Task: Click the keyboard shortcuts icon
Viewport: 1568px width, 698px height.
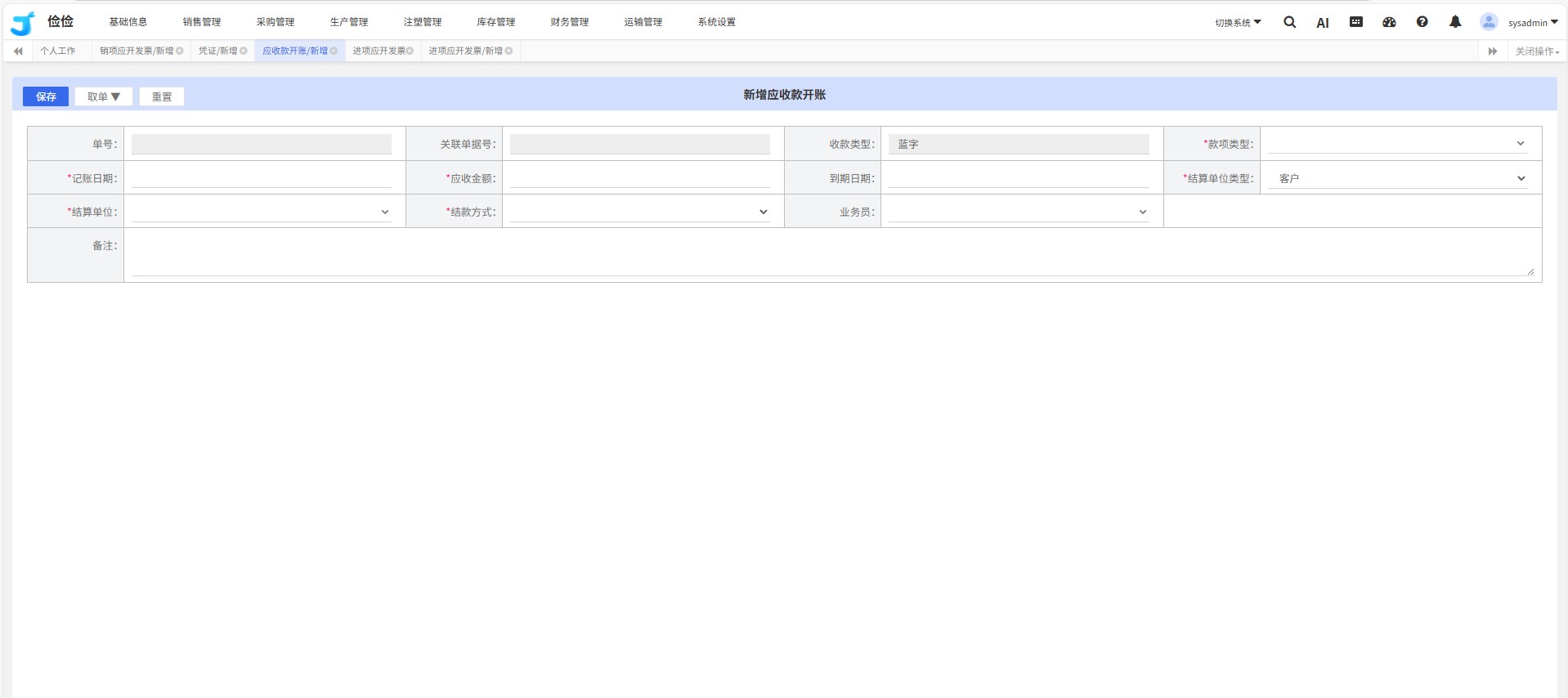Action: pos(1355,22)
